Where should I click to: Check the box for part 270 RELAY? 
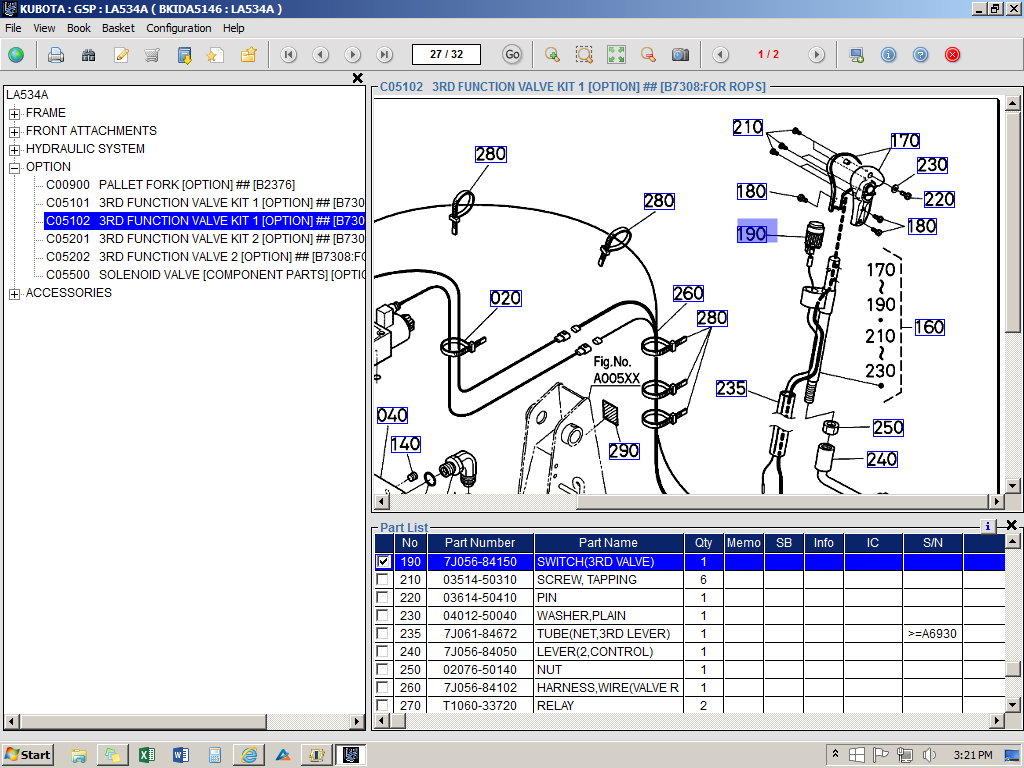pos(383,705)
